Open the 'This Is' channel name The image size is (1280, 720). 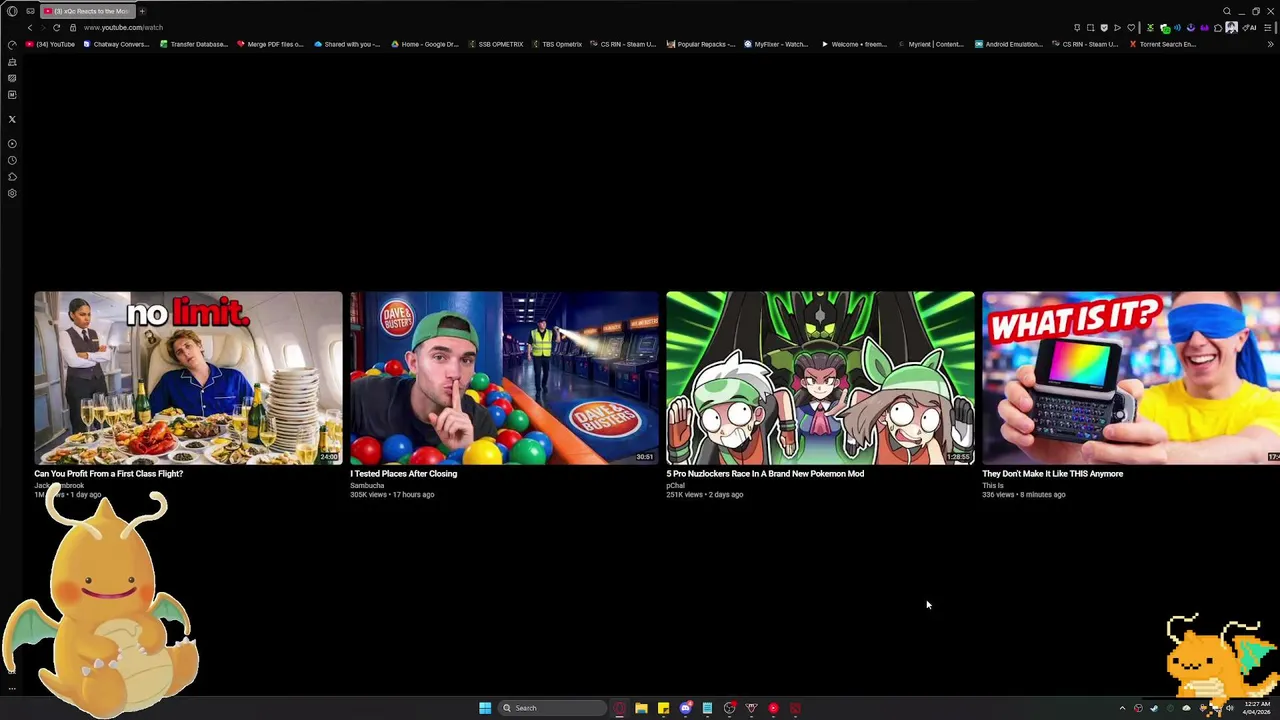click(x=993, y=485)
